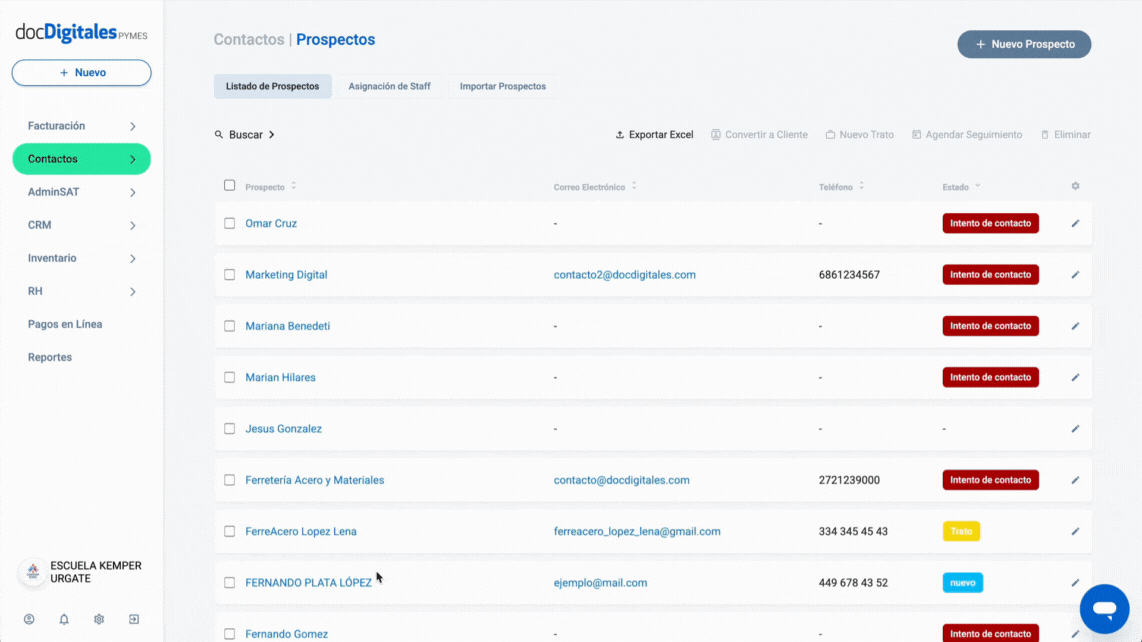Expand the Contactos sidebar menu

pos(82,159)
